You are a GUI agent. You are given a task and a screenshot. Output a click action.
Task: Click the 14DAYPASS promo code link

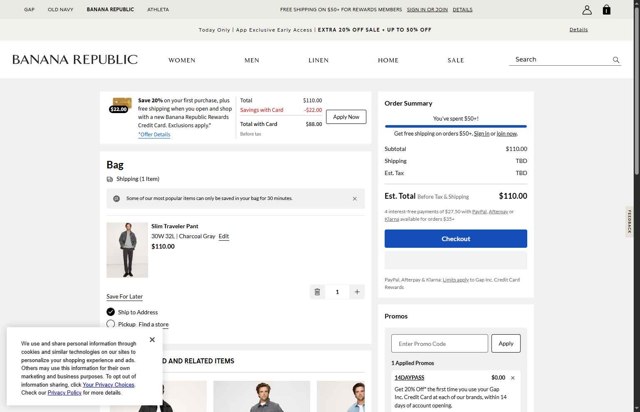coord(409,378)
